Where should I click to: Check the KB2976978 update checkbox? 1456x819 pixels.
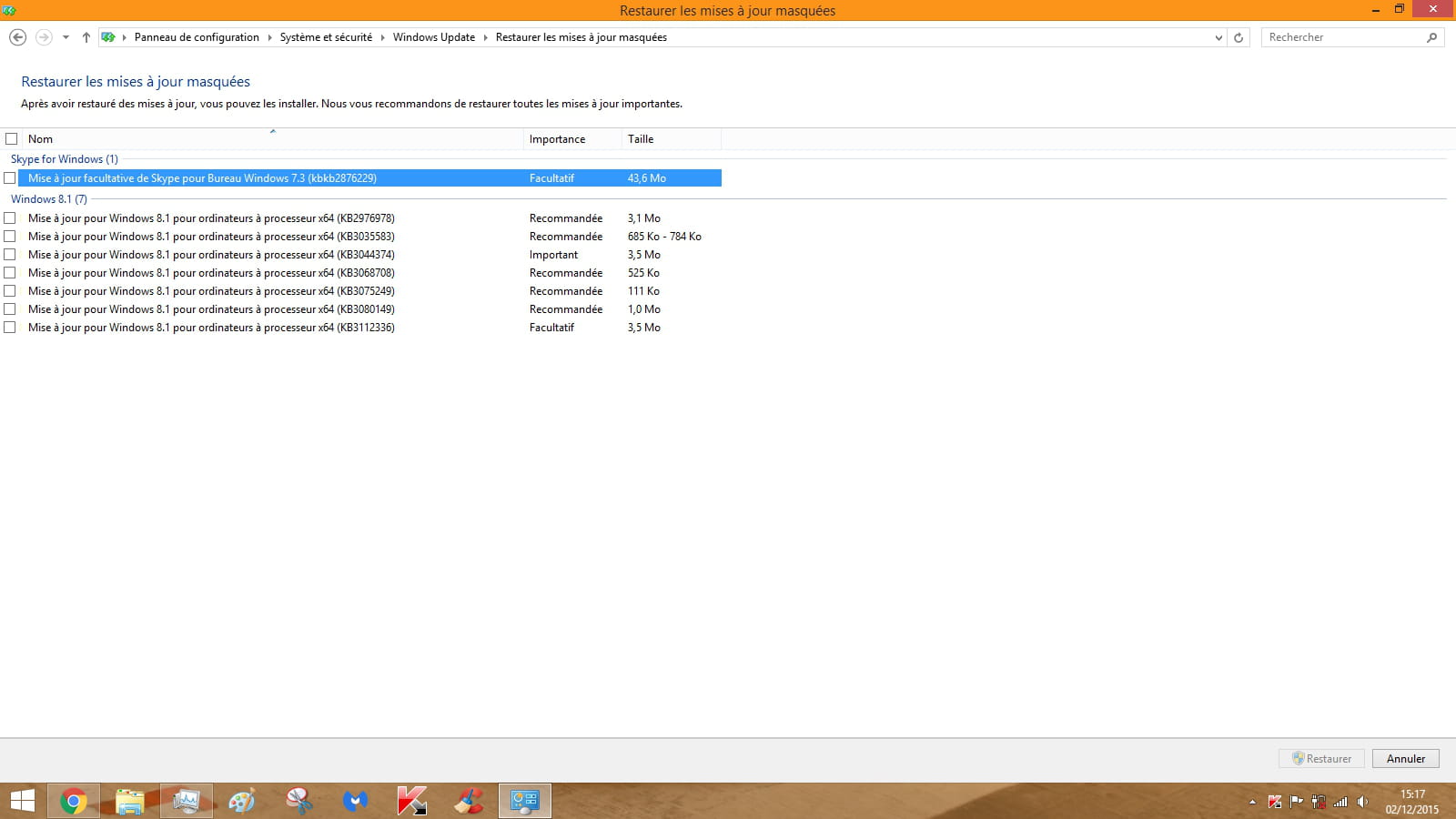(10, 218)
